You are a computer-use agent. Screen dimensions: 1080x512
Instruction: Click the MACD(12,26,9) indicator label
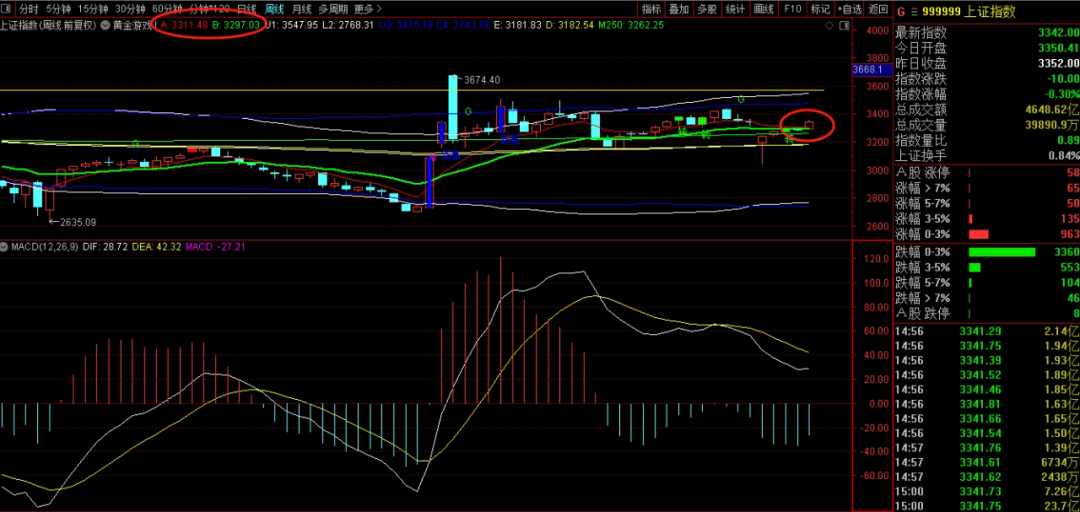coord(45,246)
